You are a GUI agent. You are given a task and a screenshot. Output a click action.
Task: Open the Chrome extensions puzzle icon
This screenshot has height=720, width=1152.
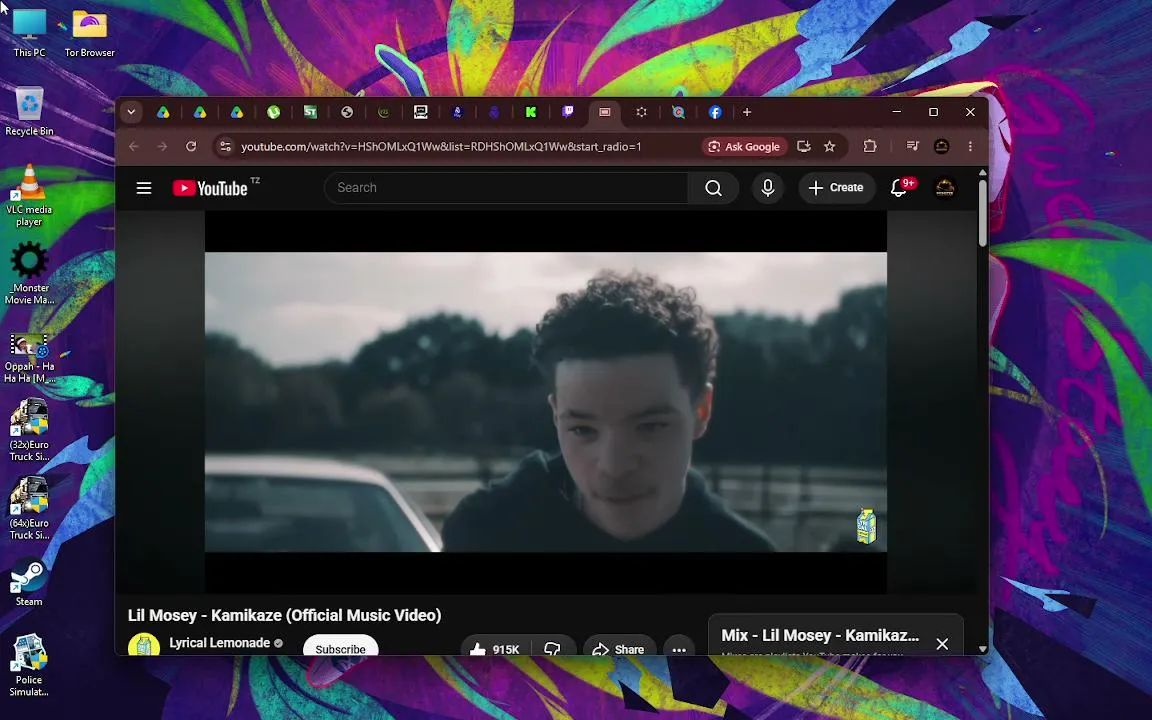[870, 146]
